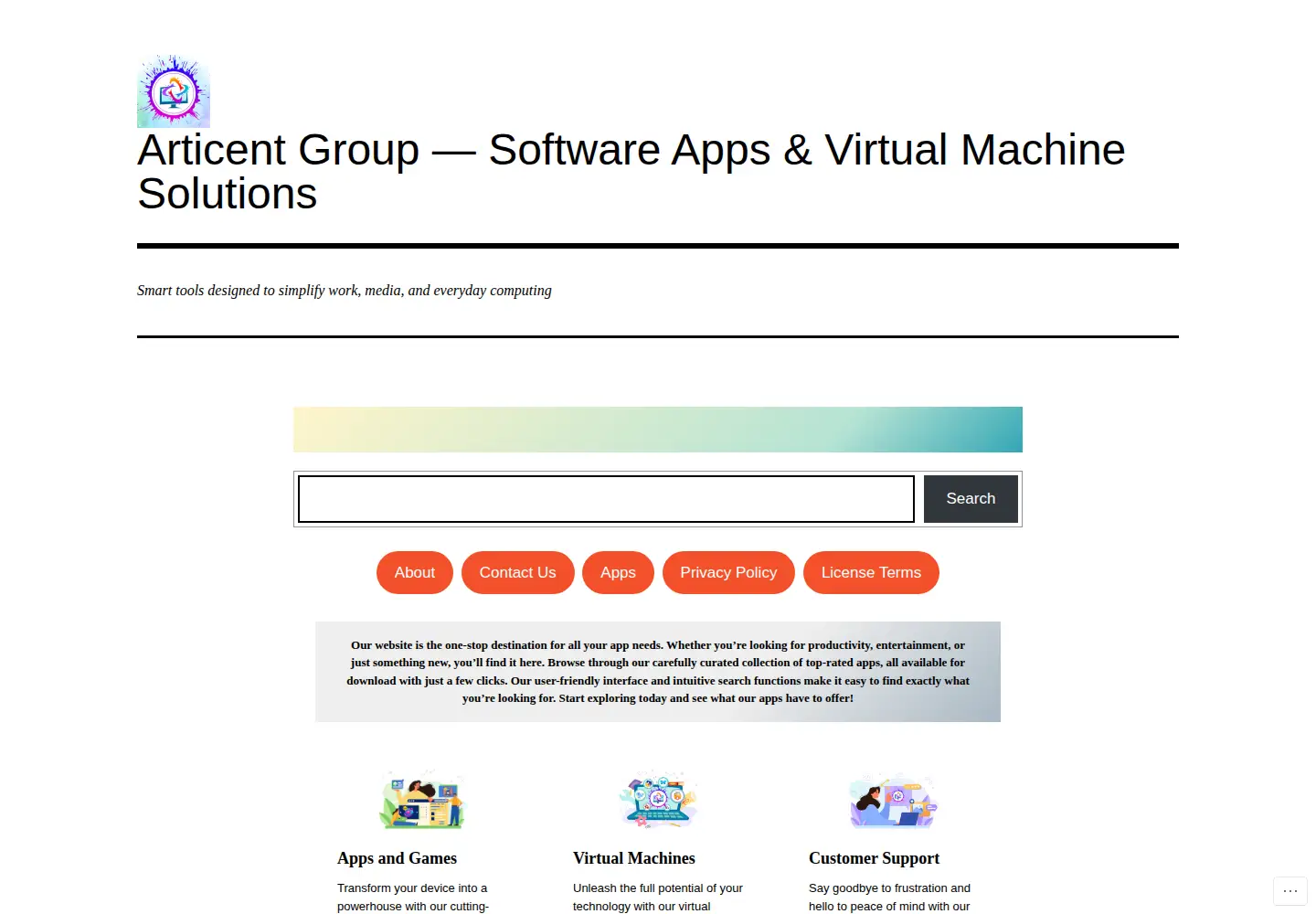The width and height of the screenshot is (1316, 914).
Task: Open the Apps and Games illustration
Action: pyautogui.click(x=422, y=800)
